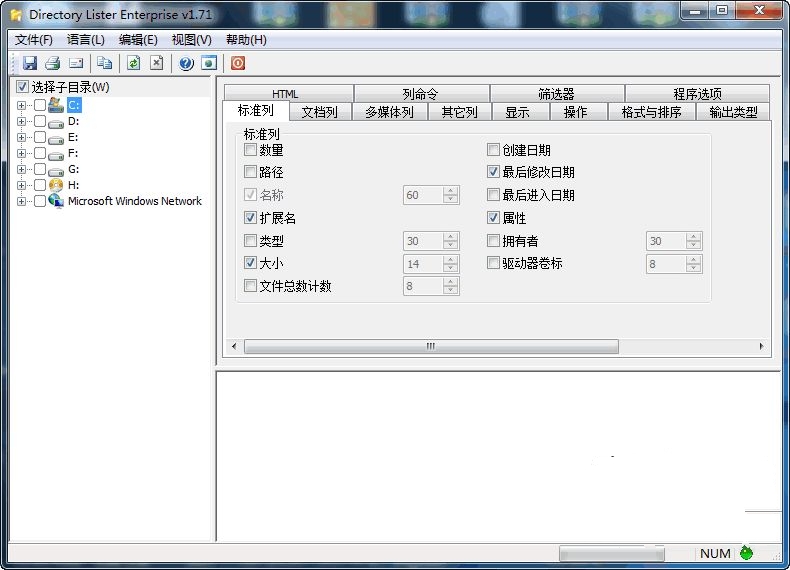Check the 创建日期 checkbox
790x570 pixels.
tap(493, 150)
